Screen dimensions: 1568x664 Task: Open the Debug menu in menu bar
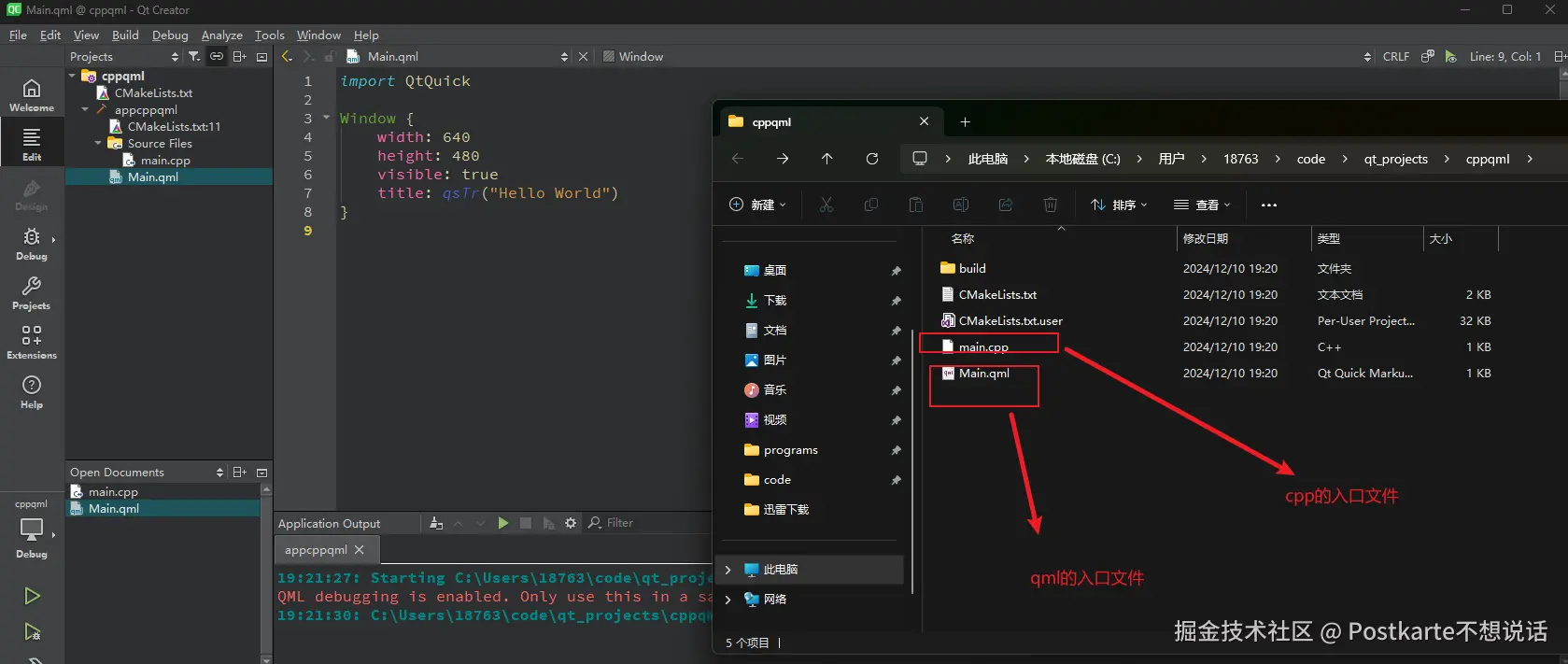(x=170, y=35)
